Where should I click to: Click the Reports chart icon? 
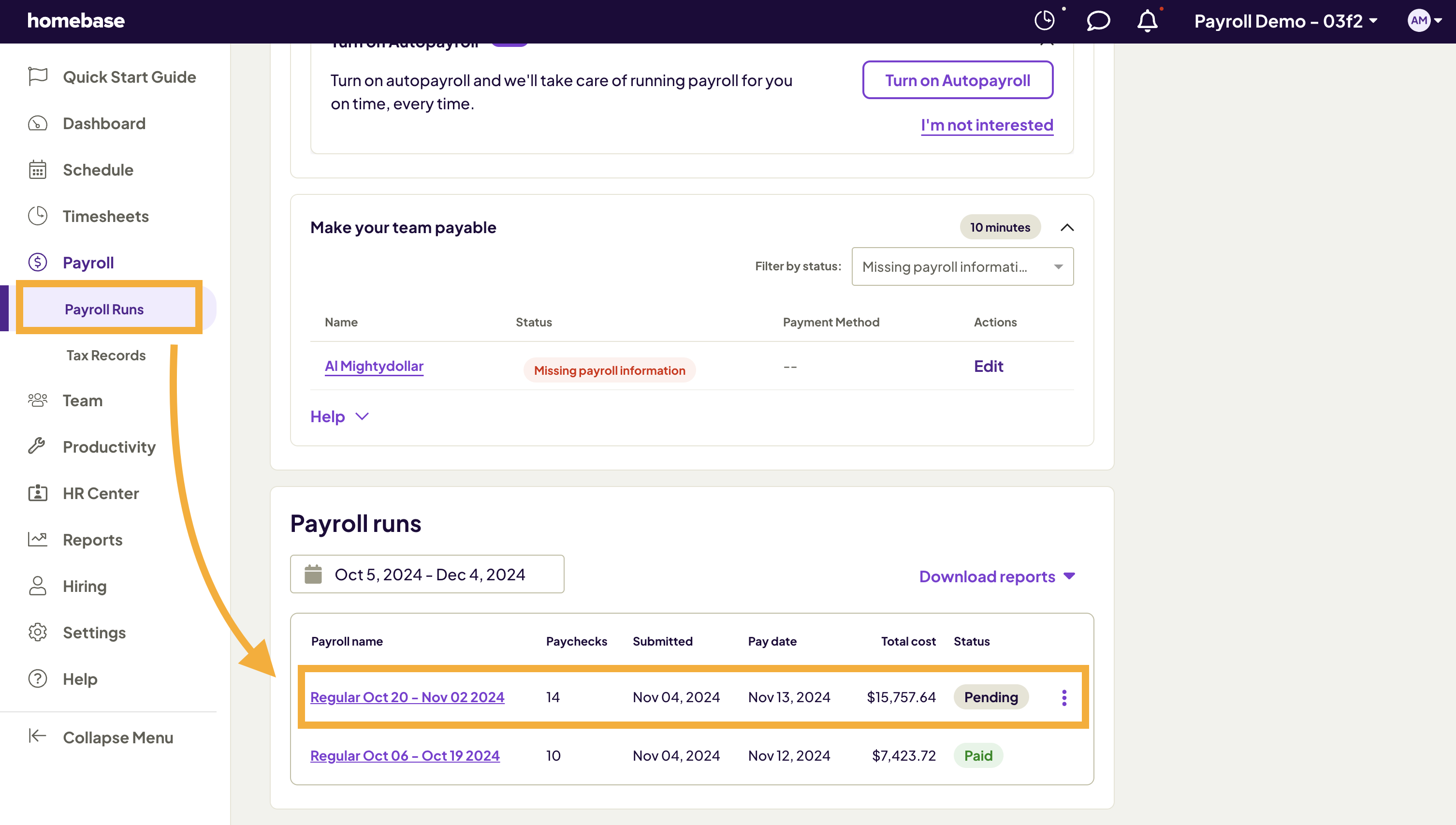pyautogui.click(x=37, y=539)
